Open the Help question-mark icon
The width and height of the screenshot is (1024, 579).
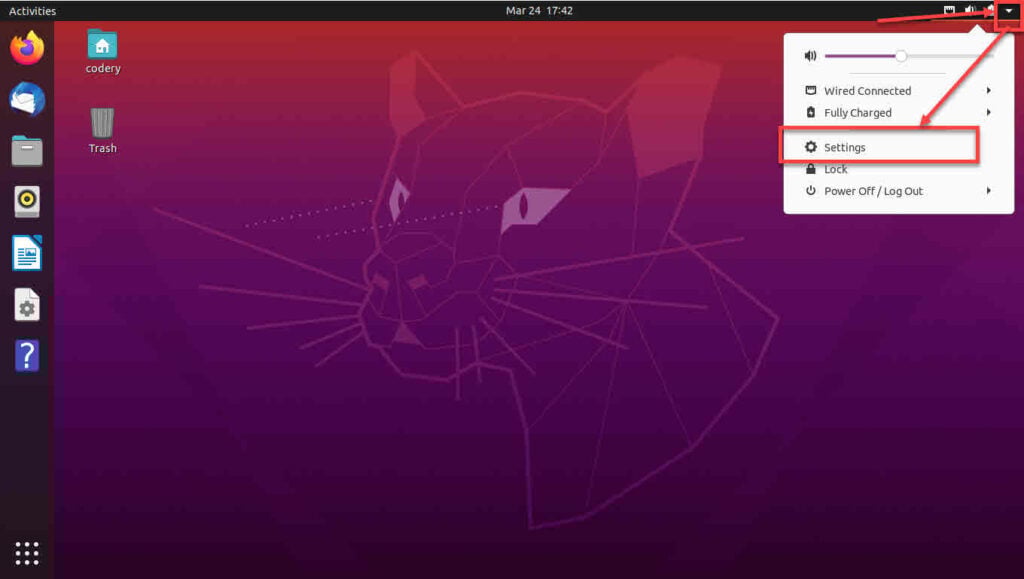(x=27, y=356)
